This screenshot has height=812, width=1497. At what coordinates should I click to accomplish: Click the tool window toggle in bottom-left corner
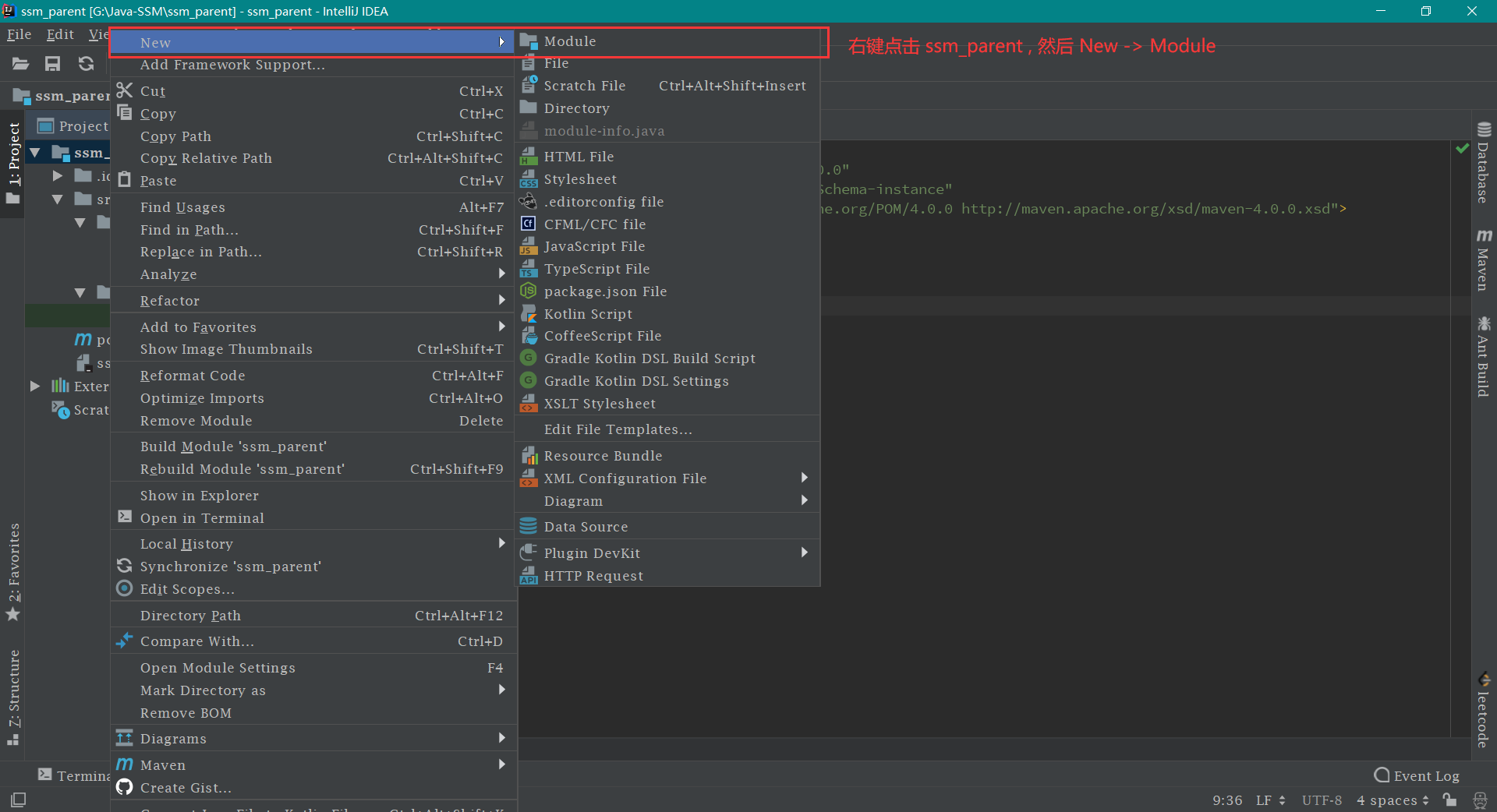(x=18, y=800)
